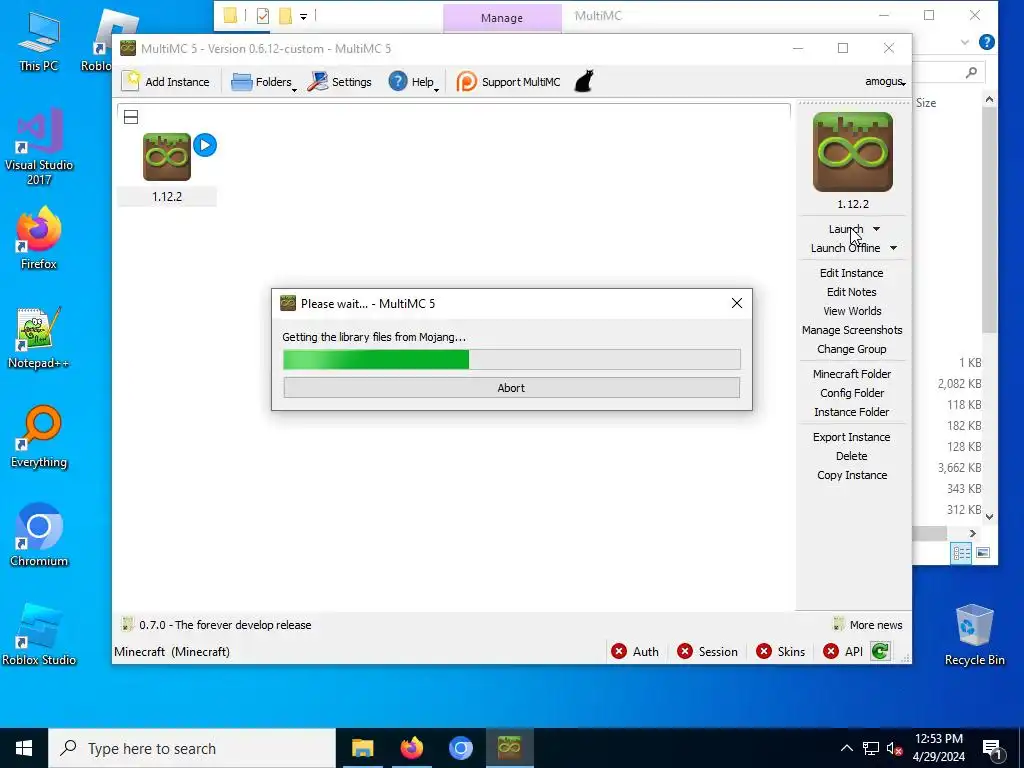This screenshot has height=768, width=1024.
Task: Open Roblox Studio desktop shortcut
Action: point(39,635)
